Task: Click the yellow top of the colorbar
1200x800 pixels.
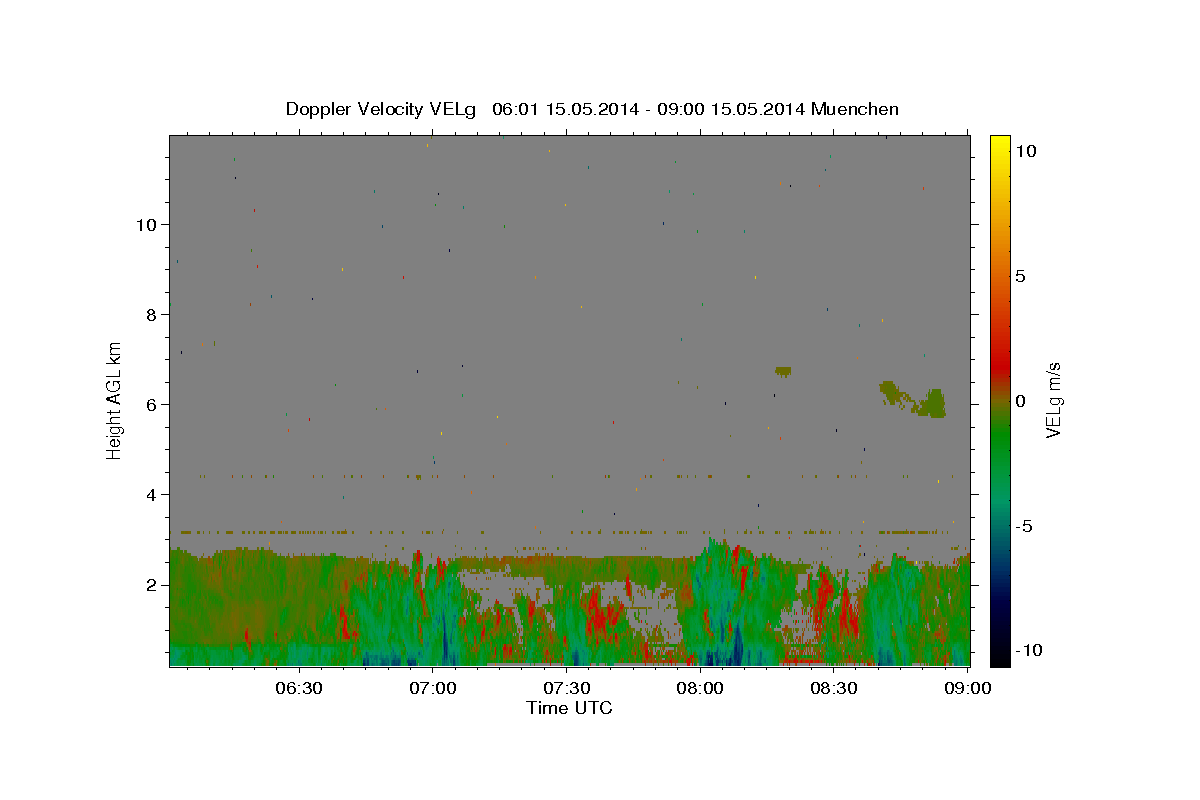Action: [x=999, y=143]
